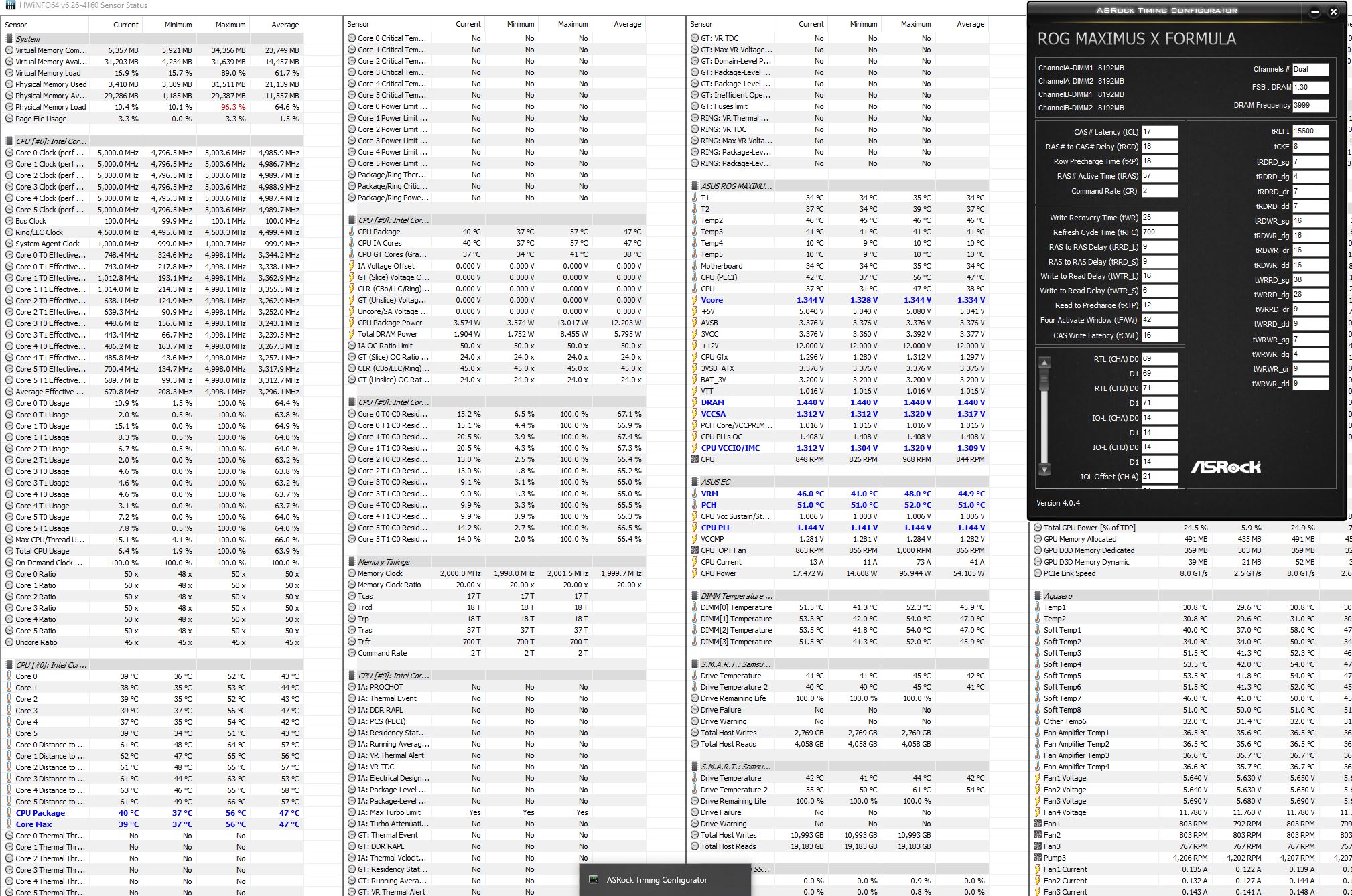The width and height of the screenshot is (1352, 896).
Task: Select the DIMM Temperature sensor group header
Action: pyautogui.click(x=736, y=596)
